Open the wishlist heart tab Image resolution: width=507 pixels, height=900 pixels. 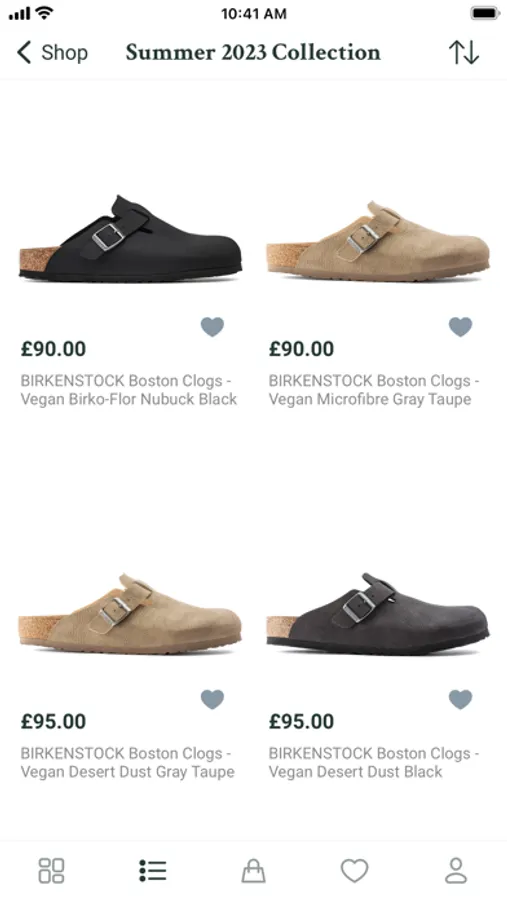(x=354, y=870)
